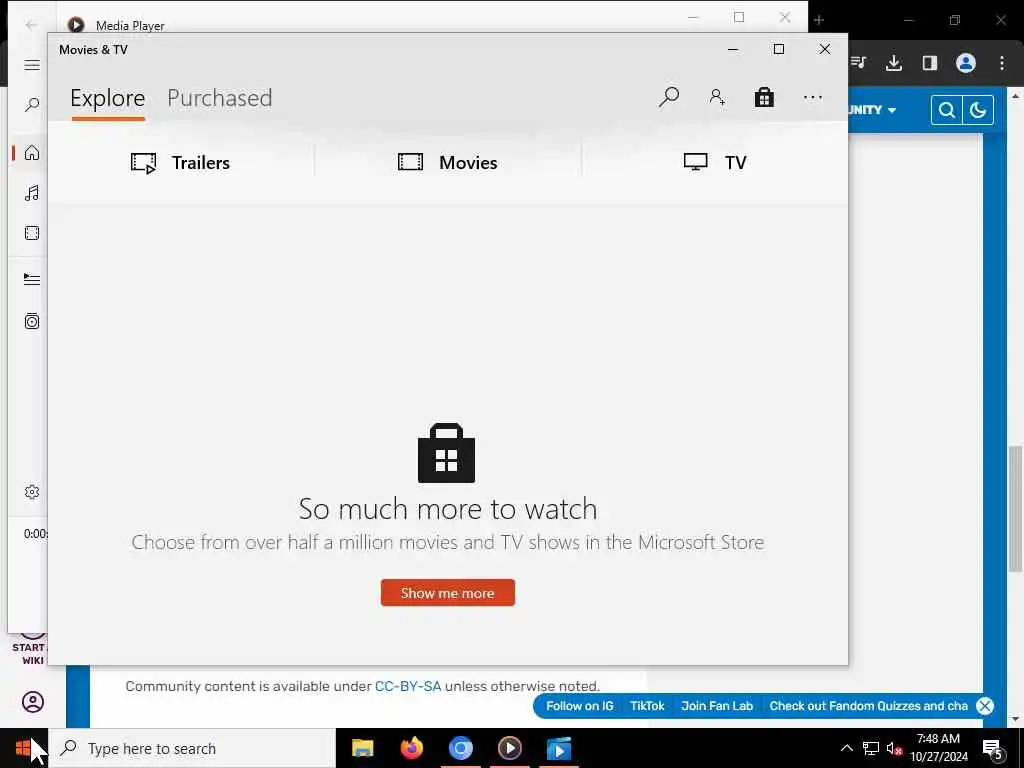1024x768 pixels.
Task: Click Media Player search icon in sidebar
Action: tap(31, 104)
